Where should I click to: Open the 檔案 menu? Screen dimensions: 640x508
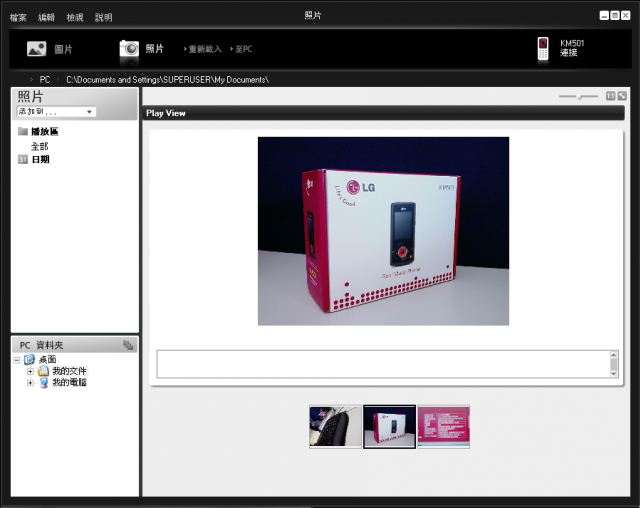click(x=18, y=17)
